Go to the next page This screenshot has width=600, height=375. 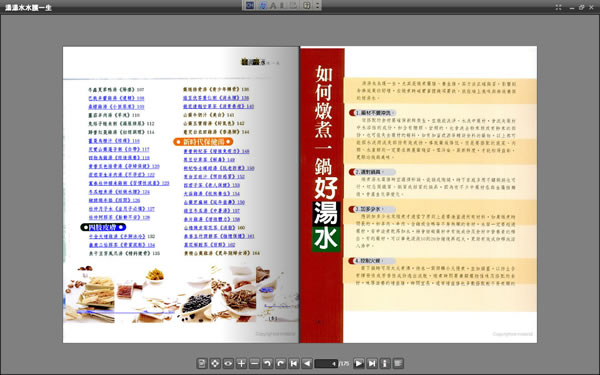tap(359, 363)
